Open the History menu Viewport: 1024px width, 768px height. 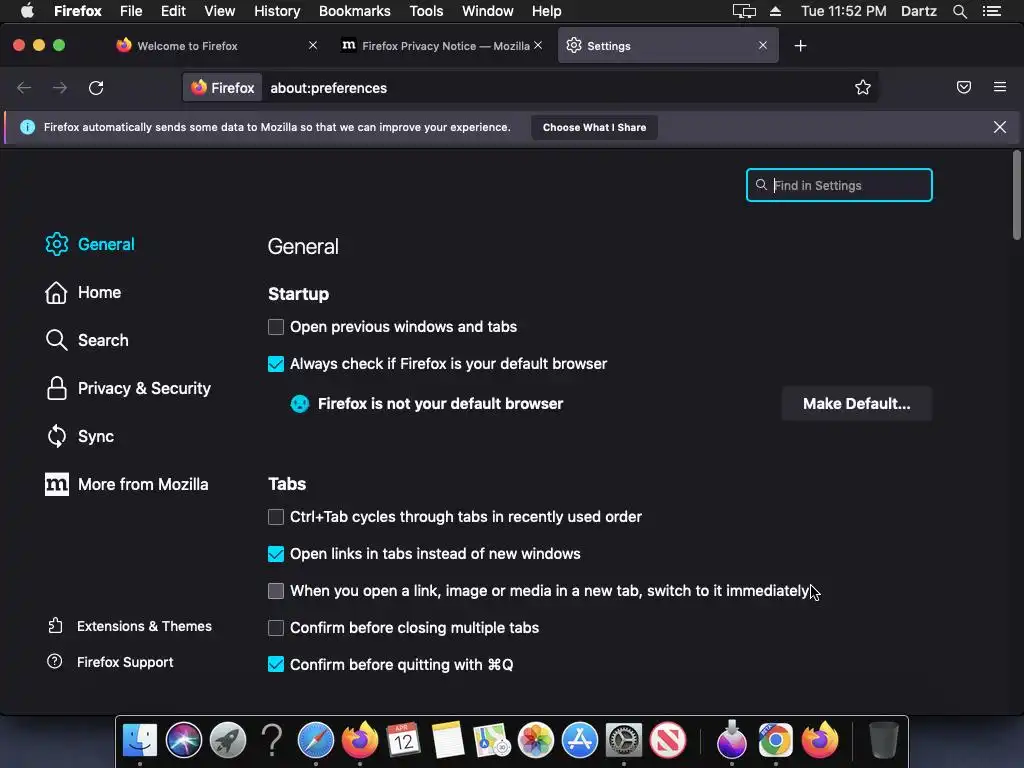coord(277,11)
